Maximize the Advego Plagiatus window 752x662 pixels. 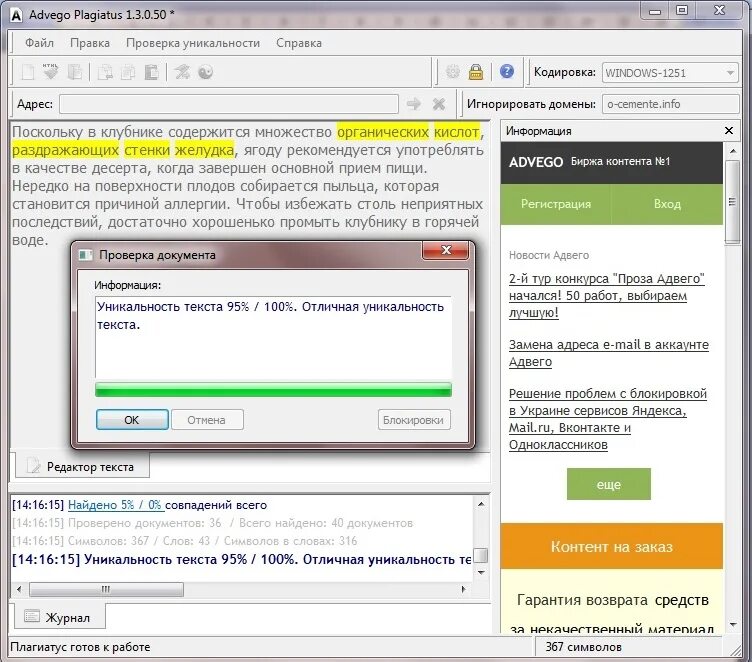[682, 11]
